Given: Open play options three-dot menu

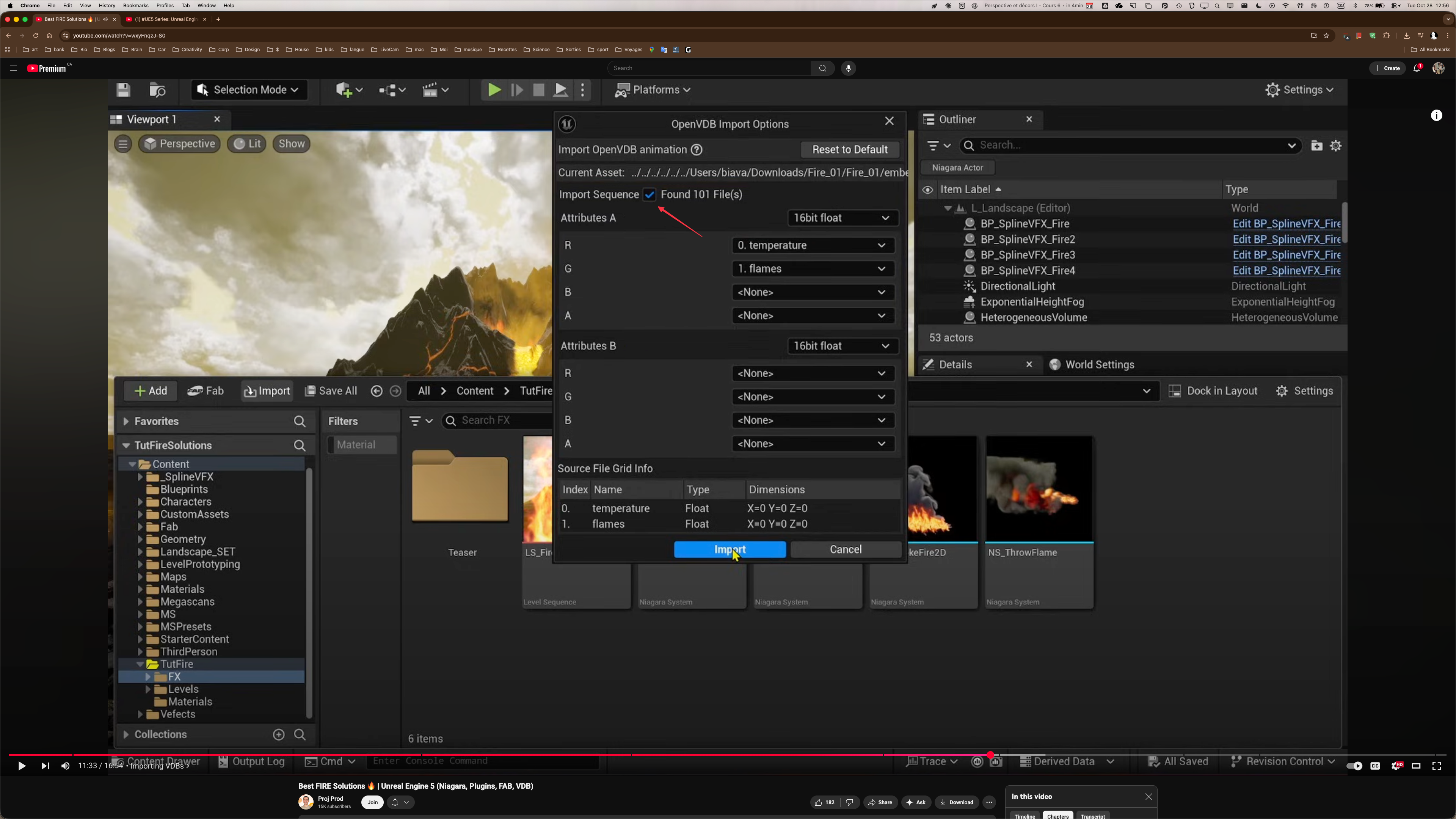Looking at the screenshot, I should point(583,90).
